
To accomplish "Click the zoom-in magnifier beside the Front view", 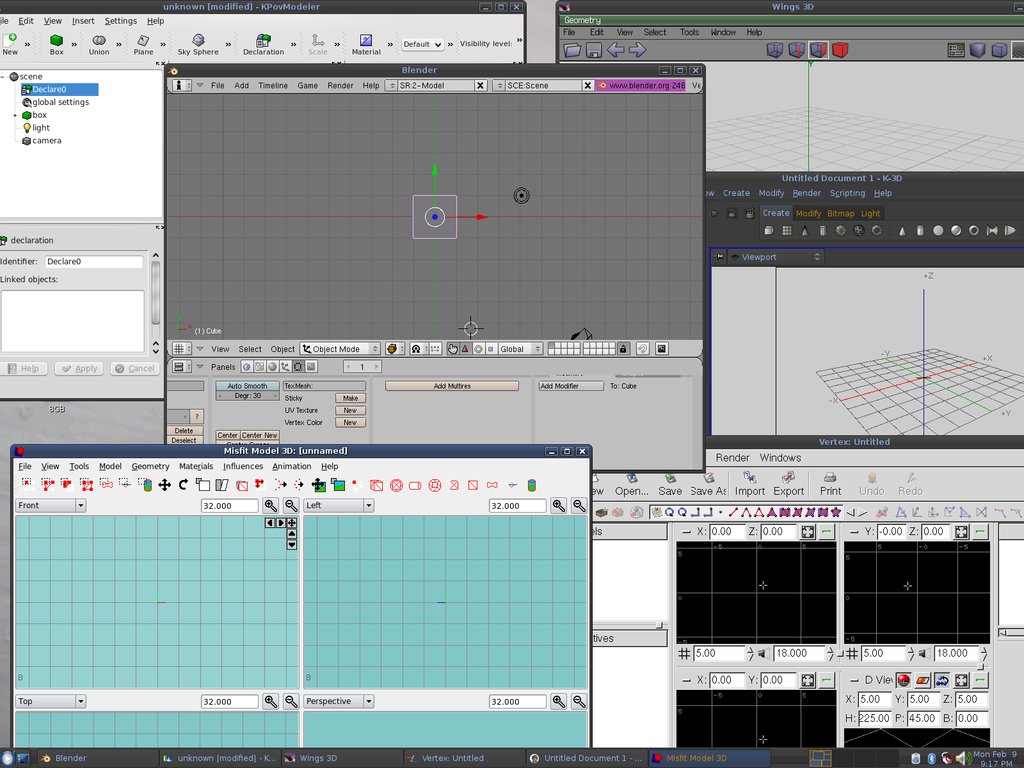I will click(x=271, y=506).
